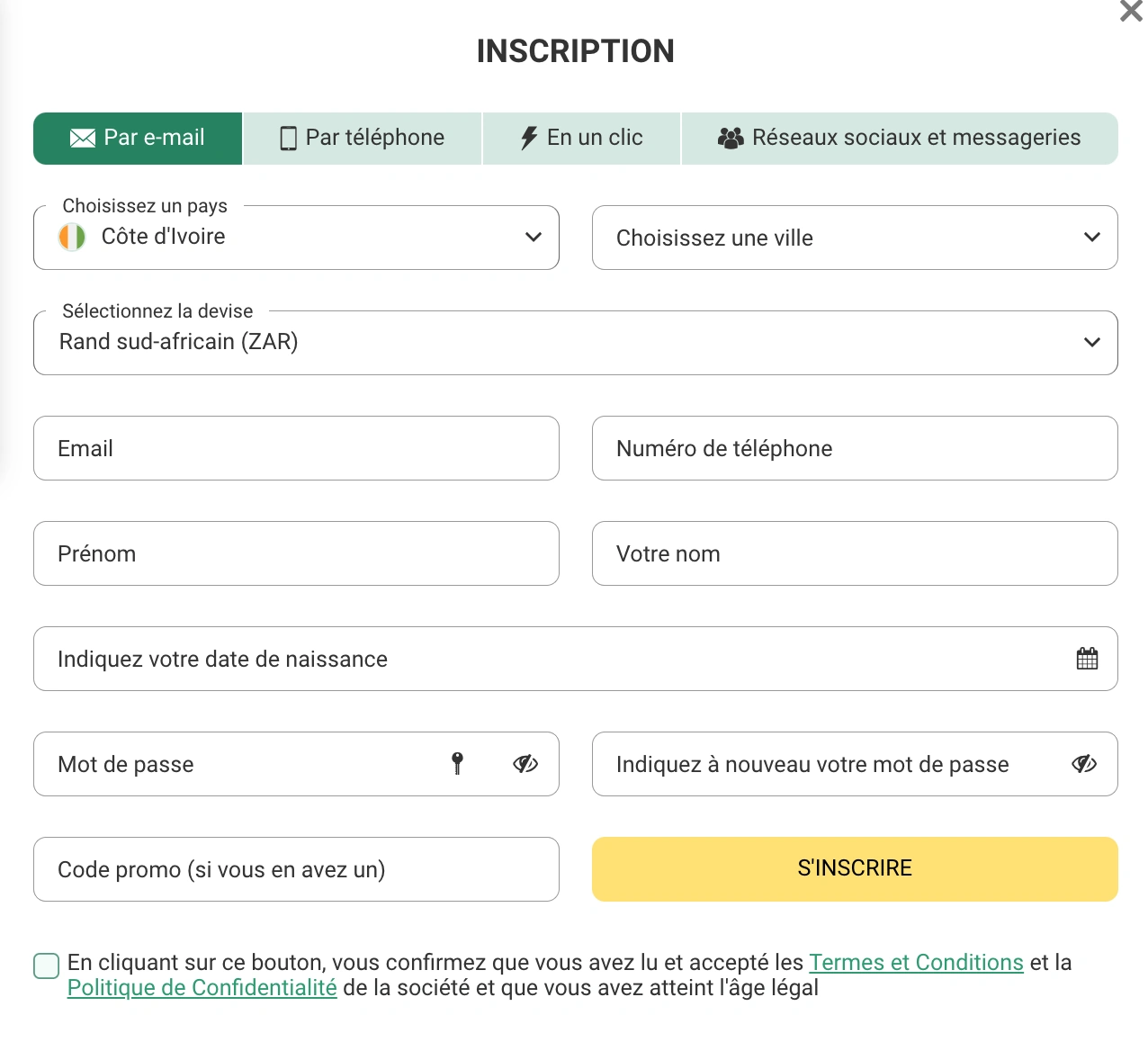Viewport: 1148px width, 1051px height.
Task: Click the key icon password generator
Action: (x=457, y=763)
